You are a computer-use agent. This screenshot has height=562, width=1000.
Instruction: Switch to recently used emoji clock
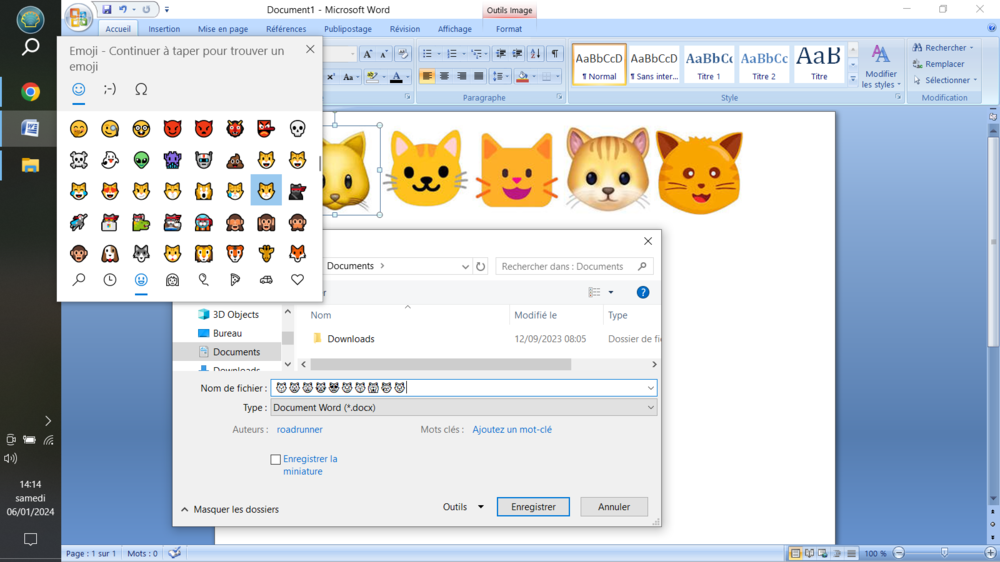tap(110, 280)
